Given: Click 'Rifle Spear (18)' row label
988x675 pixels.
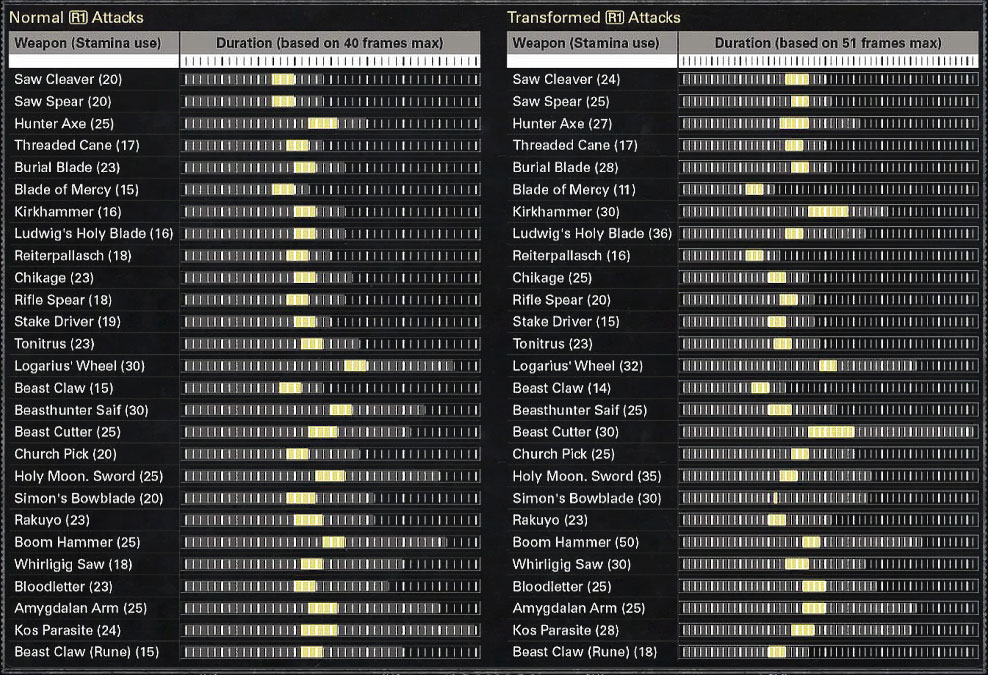Looking at the screenshot, I should click(x=63, y=300).
